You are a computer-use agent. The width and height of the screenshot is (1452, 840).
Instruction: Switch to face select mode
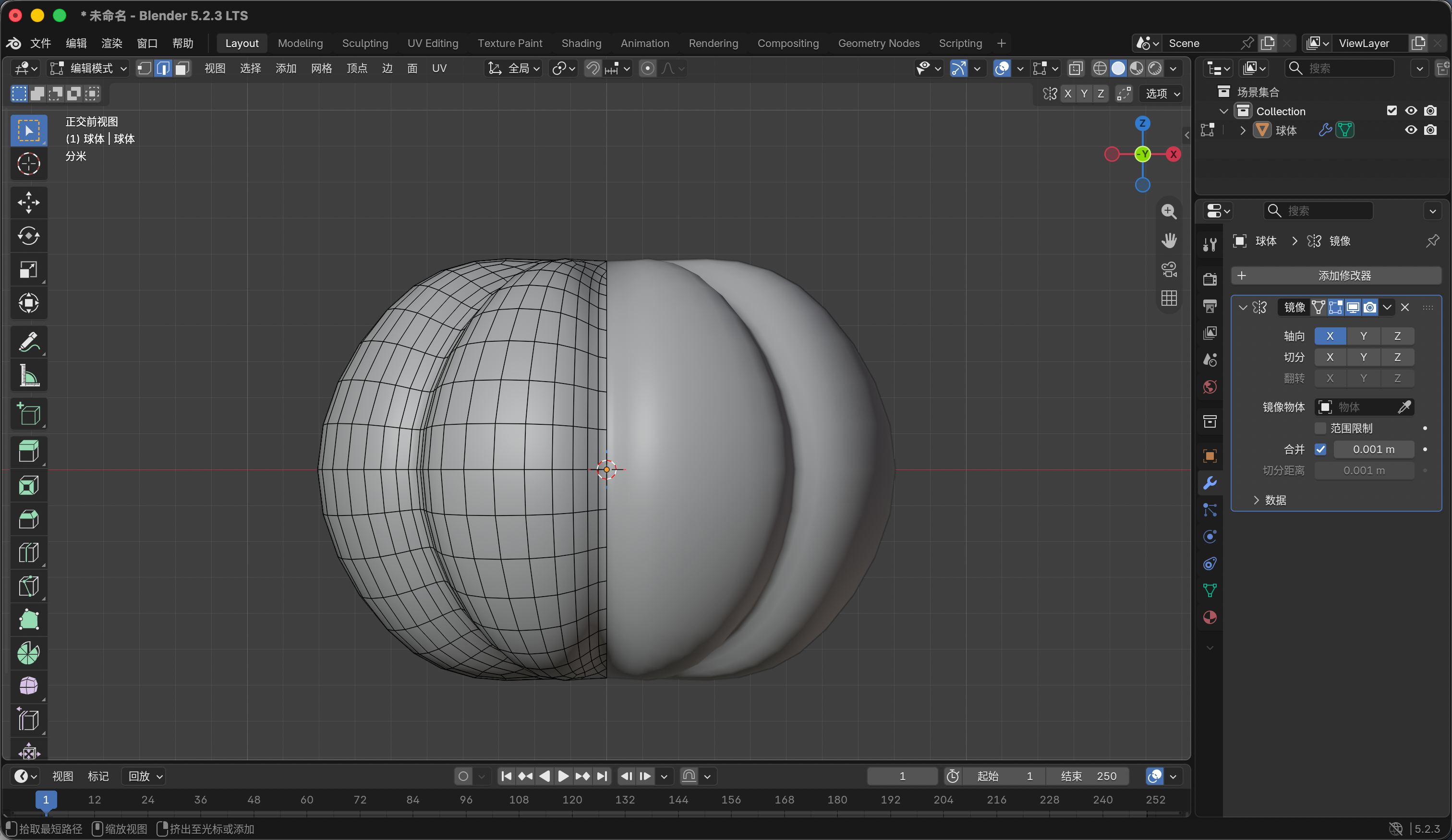[182, 69]
